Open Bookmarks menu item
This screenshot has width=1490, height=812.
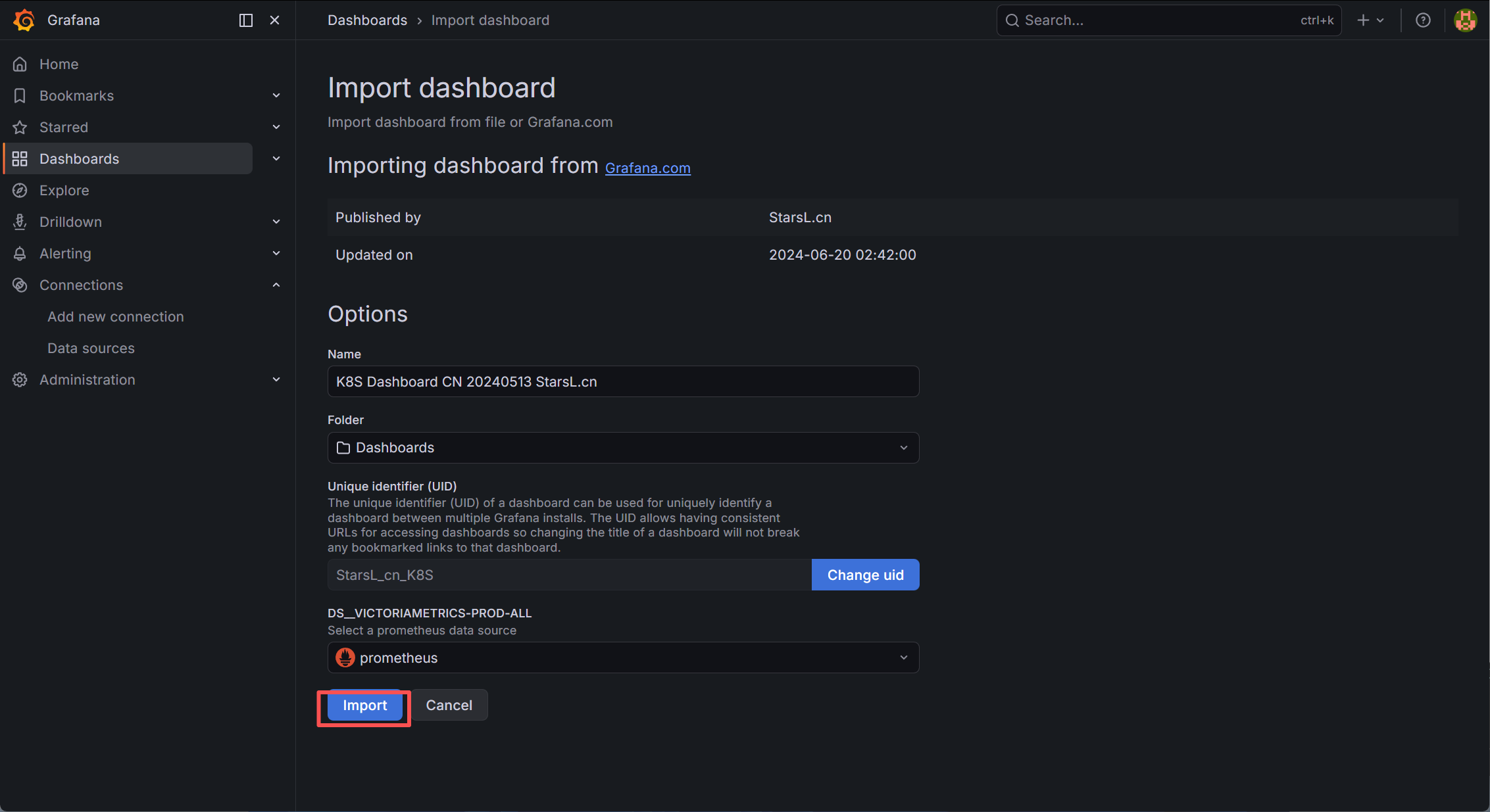pyautogui.click(x=77, y=96)
